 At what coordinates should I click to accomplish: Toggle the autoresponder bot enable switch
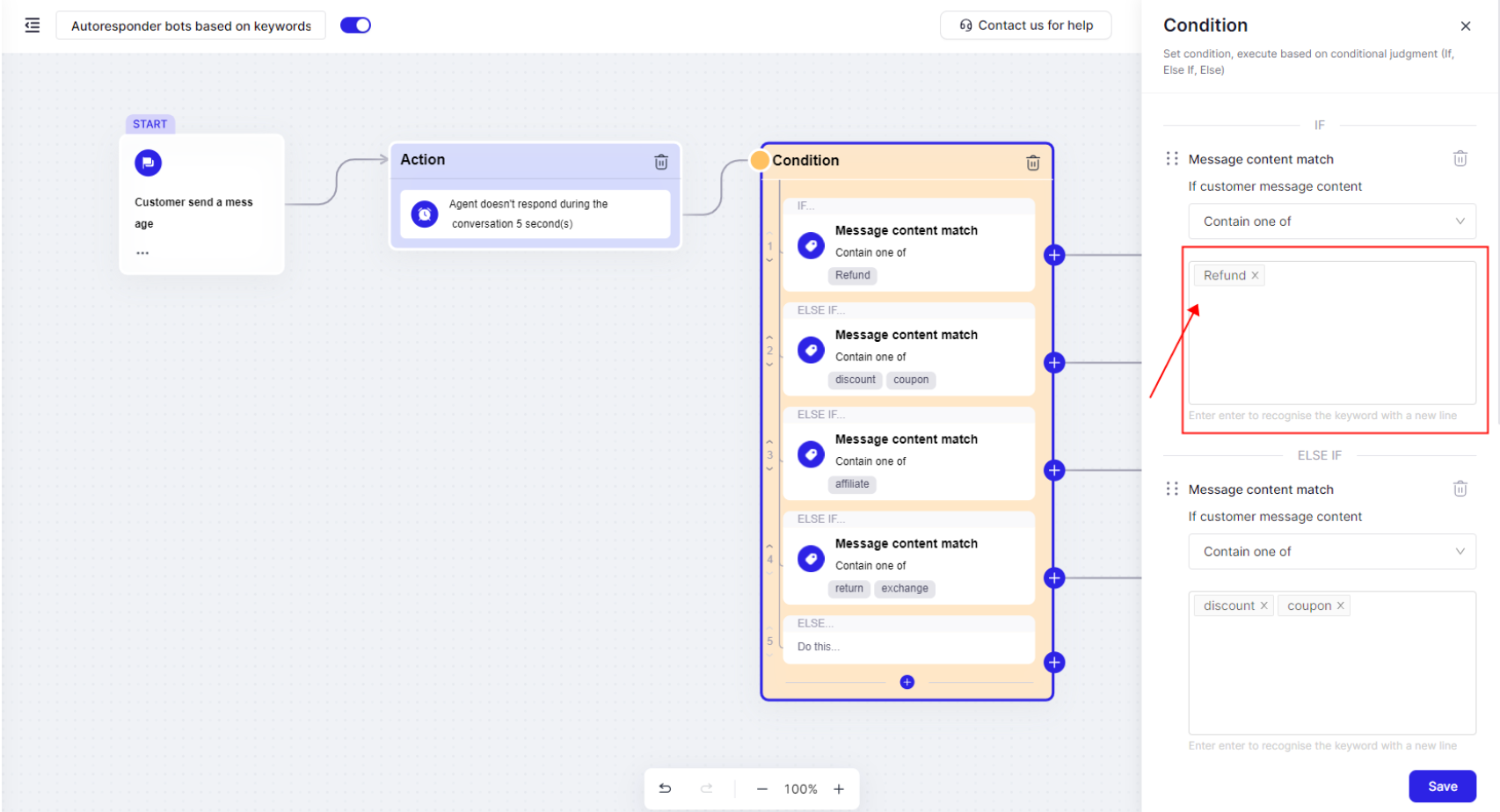pos(355,25)
